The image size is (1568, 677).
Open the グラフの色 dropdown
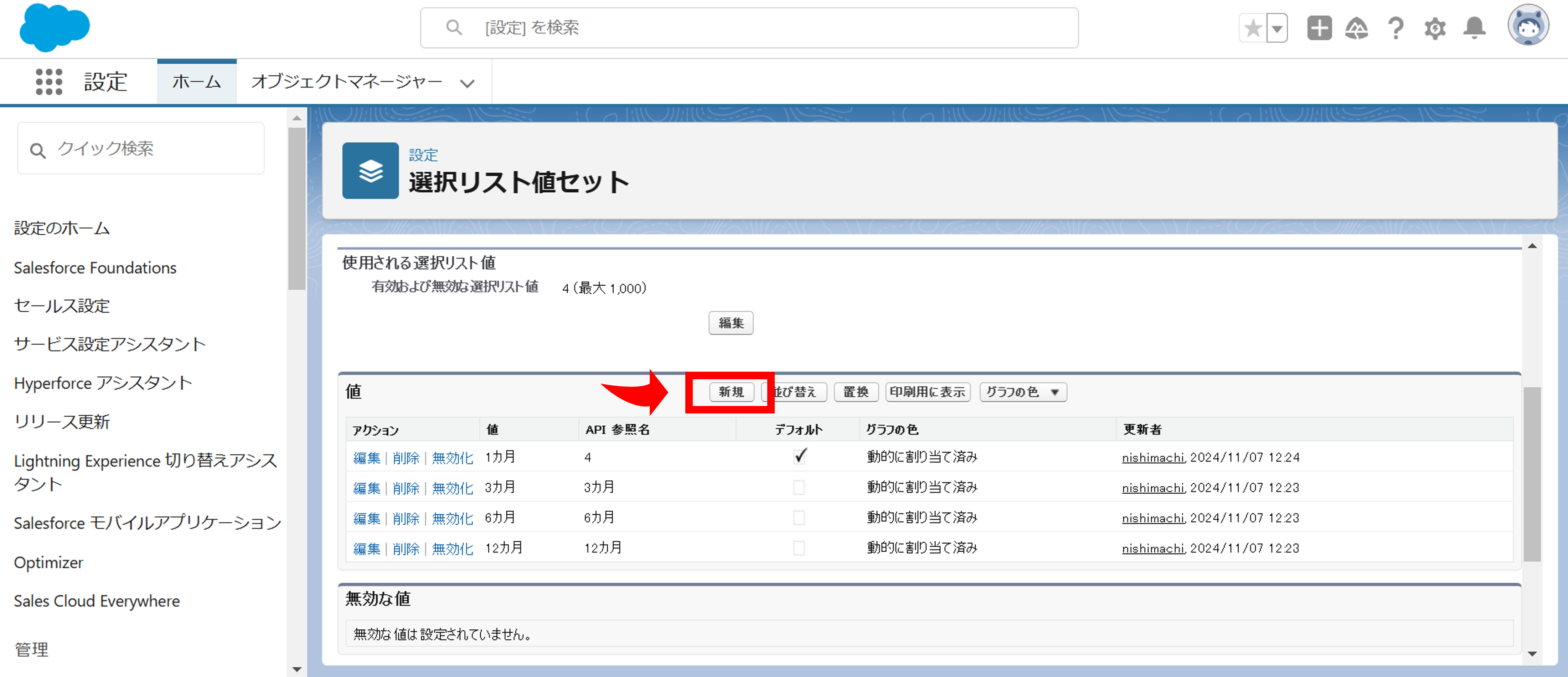tap(1023, 392)
